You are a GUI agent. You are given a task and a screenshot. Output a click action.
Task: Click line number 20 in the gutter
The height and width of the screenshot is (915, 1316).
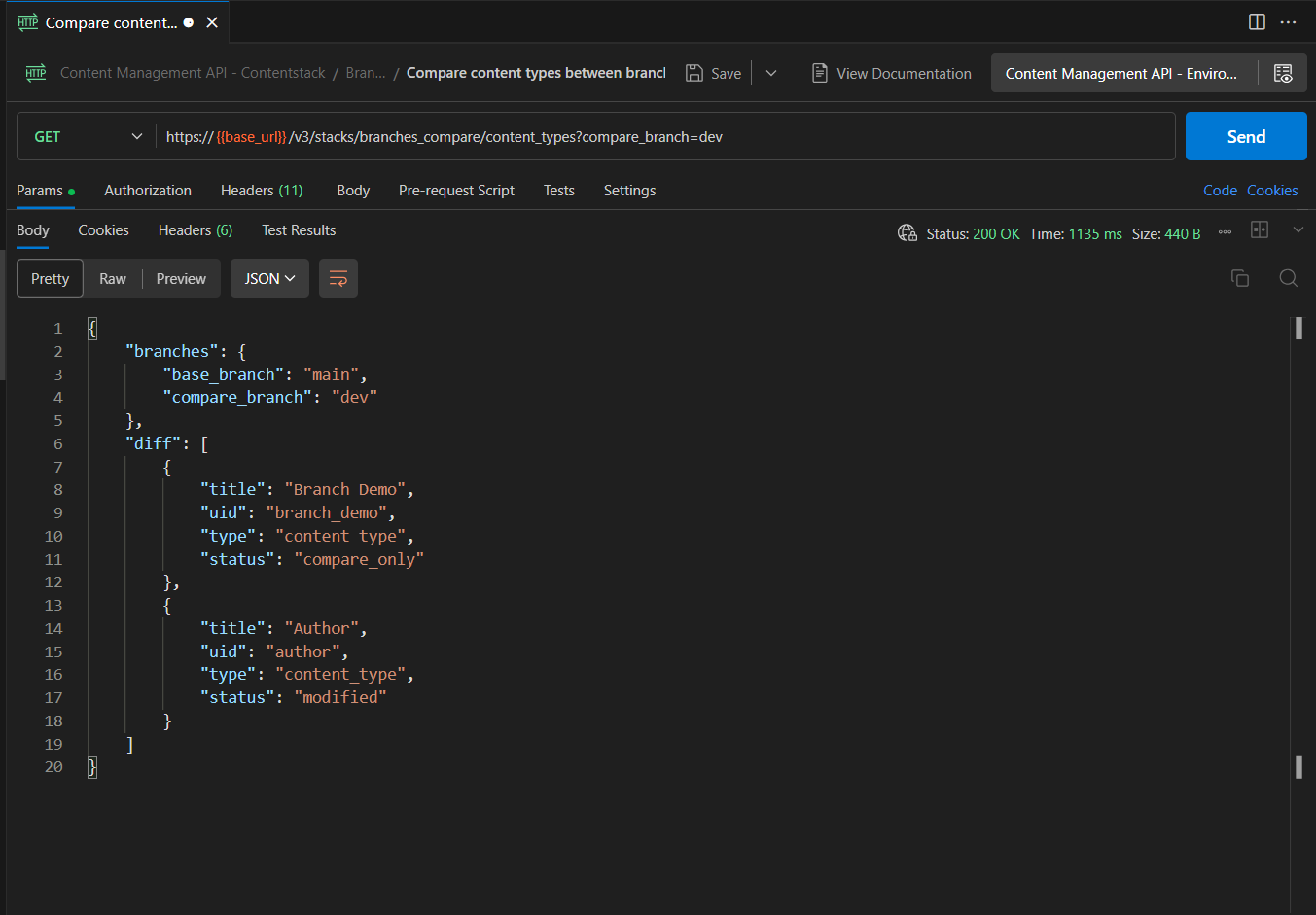[x=53, y=767]
